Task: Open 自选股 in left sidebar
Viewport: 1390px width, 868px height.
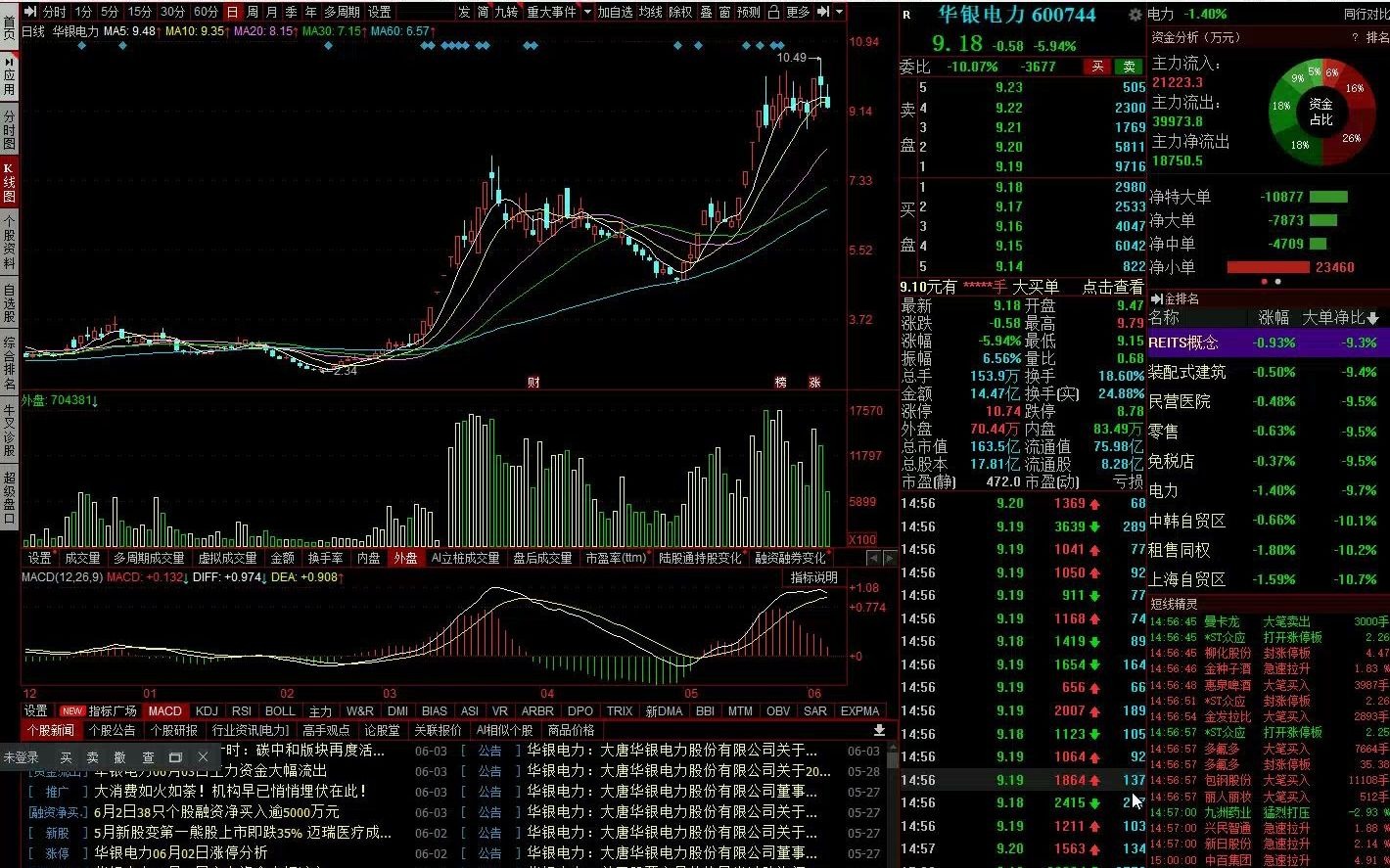Action: tap(9, 302)
